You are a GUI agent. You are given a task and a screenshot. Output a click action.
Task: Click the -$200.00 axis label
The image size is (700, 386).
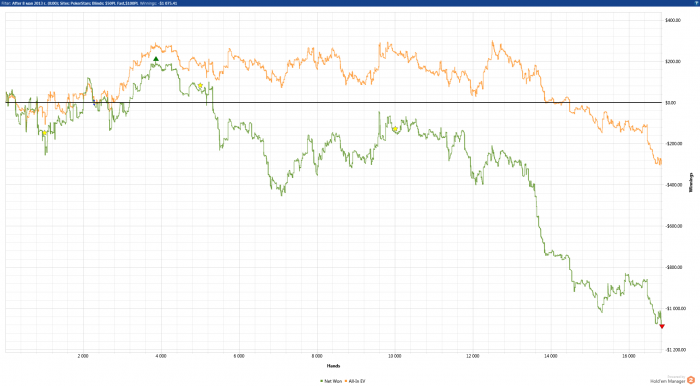pyautogui.click(x=673, y=144)
